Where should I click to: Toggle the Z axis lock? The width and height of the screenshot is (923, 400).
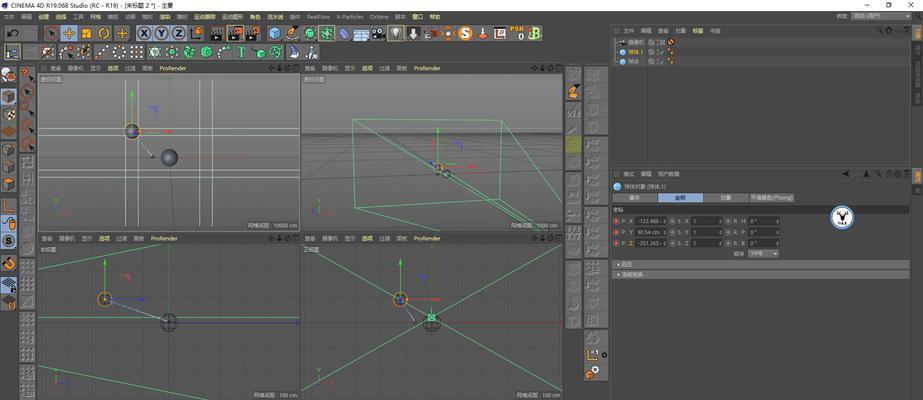click(x=178, y=34)
